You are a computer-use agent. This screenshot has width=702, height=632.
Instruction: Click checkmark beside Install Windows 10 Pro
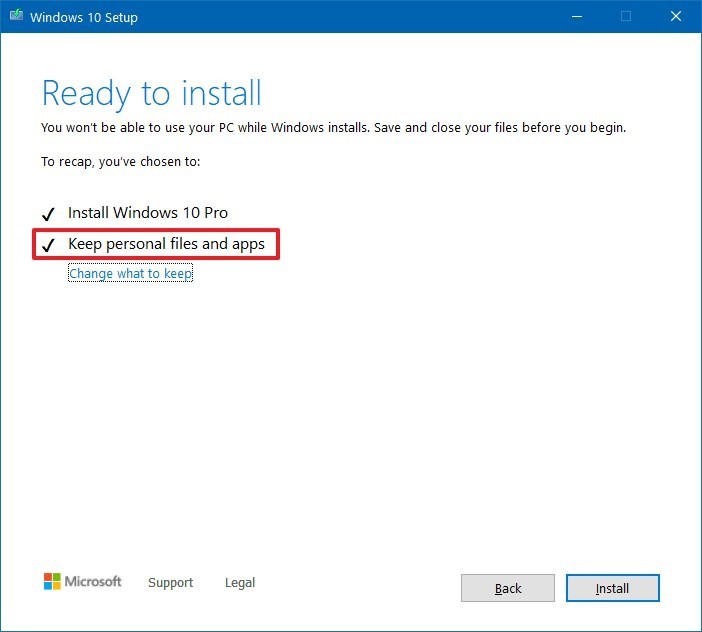coord(48,214)
